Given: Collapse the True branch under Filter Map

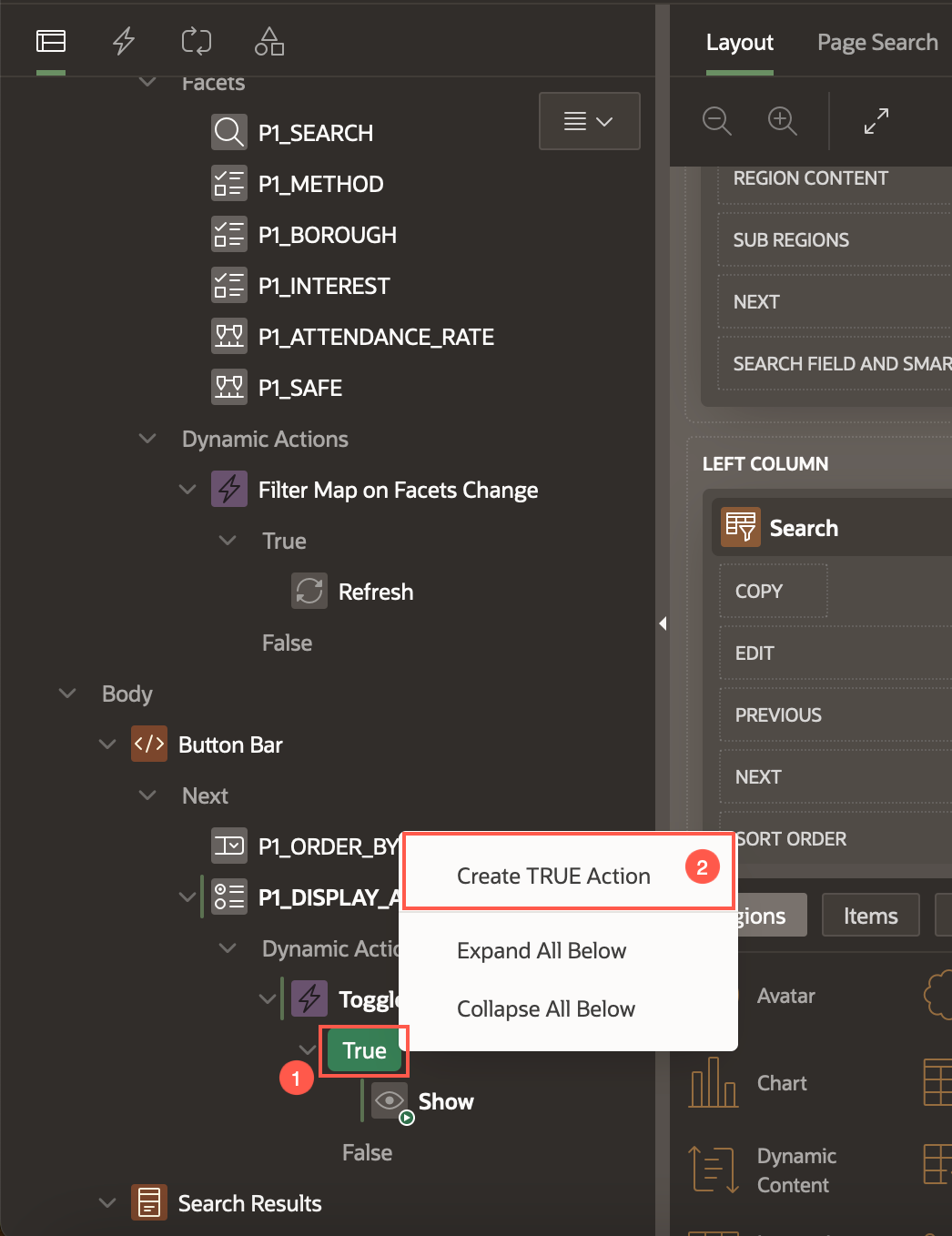Looking at the screenshot, I should (227, 540).
